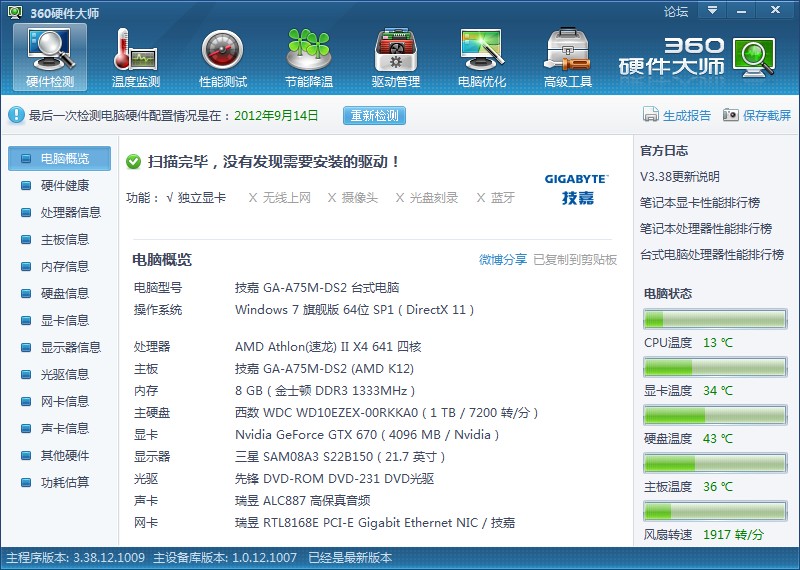Click monitor value 三星 SAM08A3 S22B150

pos(340,457)
